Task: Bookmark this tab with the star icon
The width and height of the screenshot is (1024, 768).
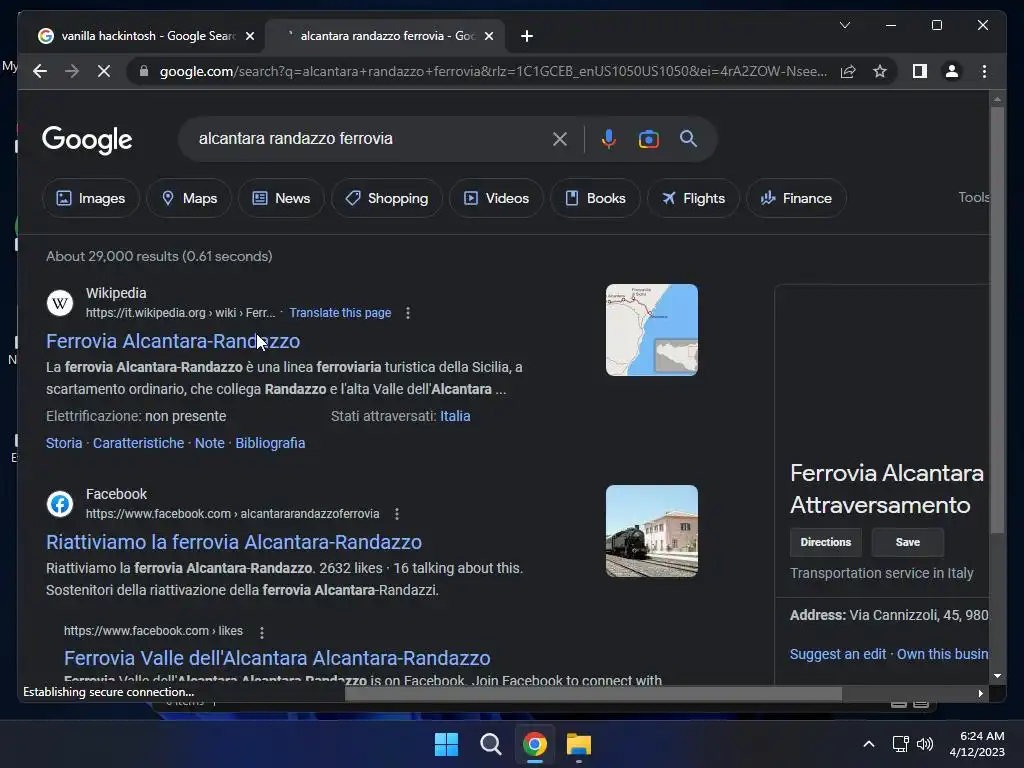Action: coord(880,71)
